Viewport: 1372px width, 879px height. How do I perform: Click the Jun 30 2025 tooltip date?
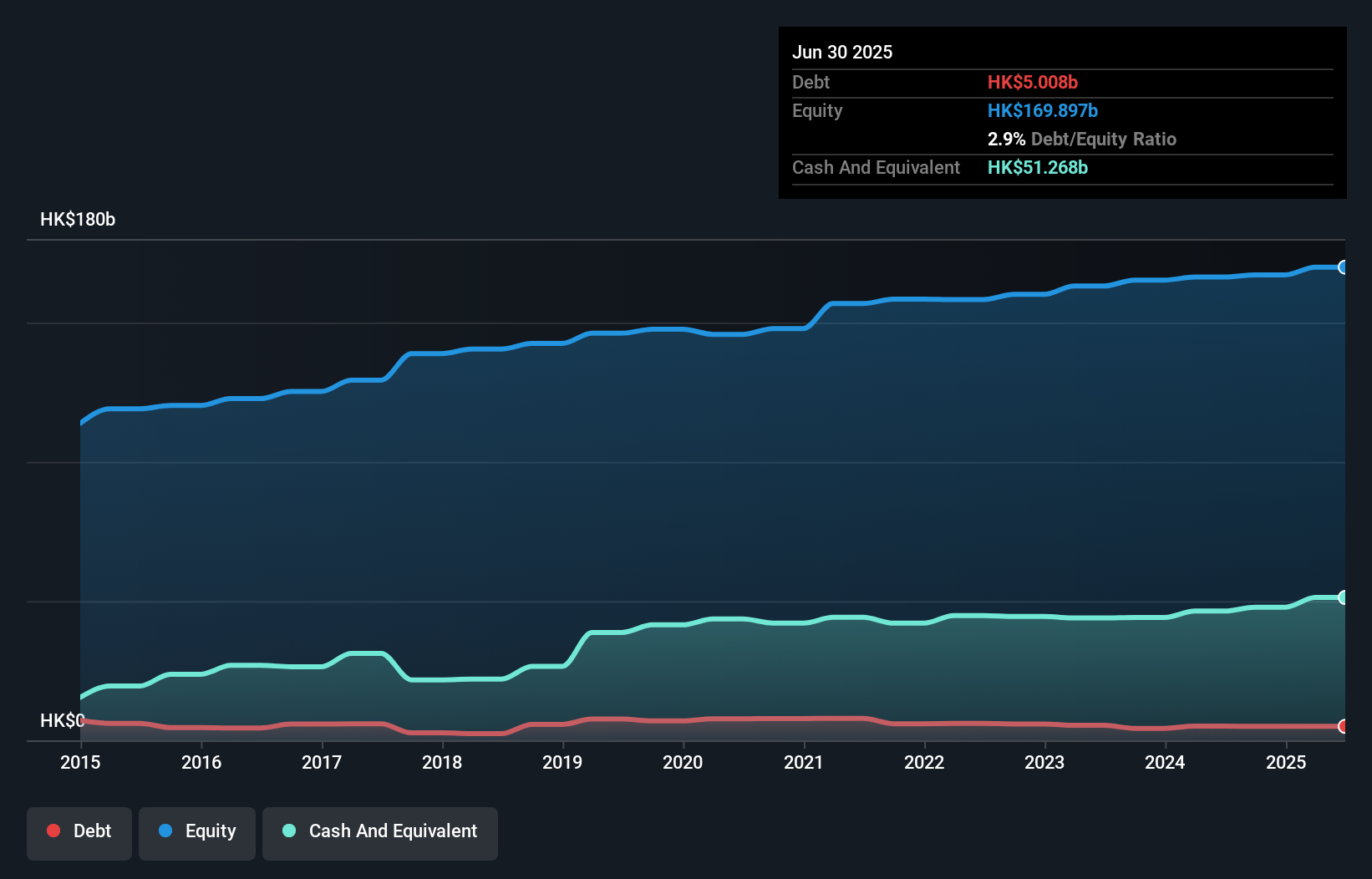842,52
